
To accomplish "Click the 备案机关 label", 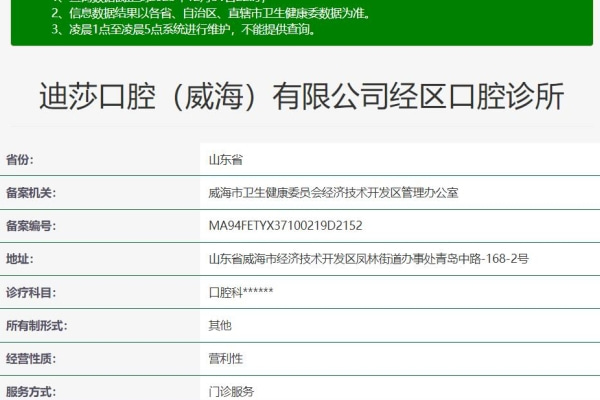I will tap(31, 193).
